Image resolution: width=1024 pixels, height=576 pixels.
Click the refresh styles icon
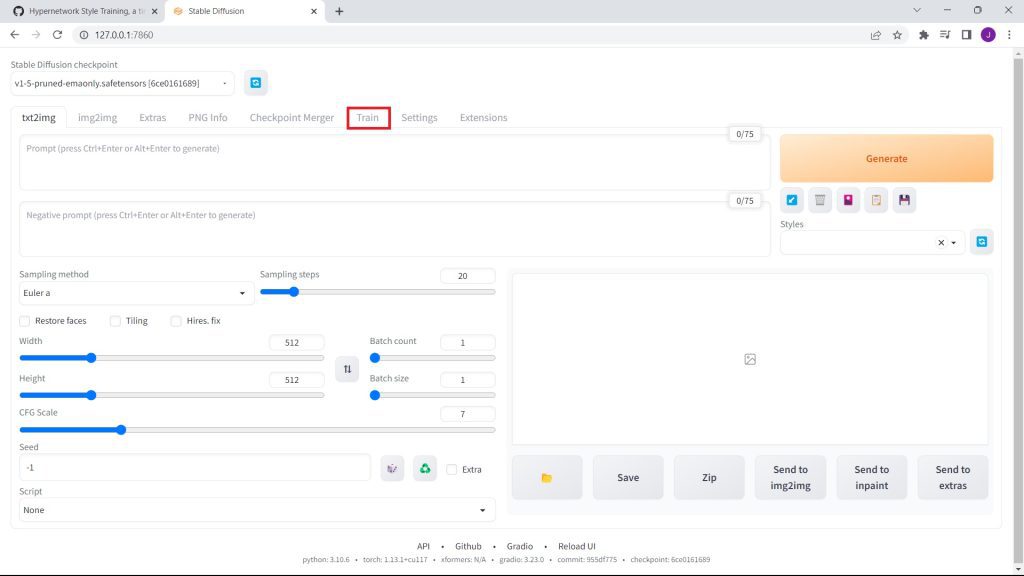(x=982, y=242)
